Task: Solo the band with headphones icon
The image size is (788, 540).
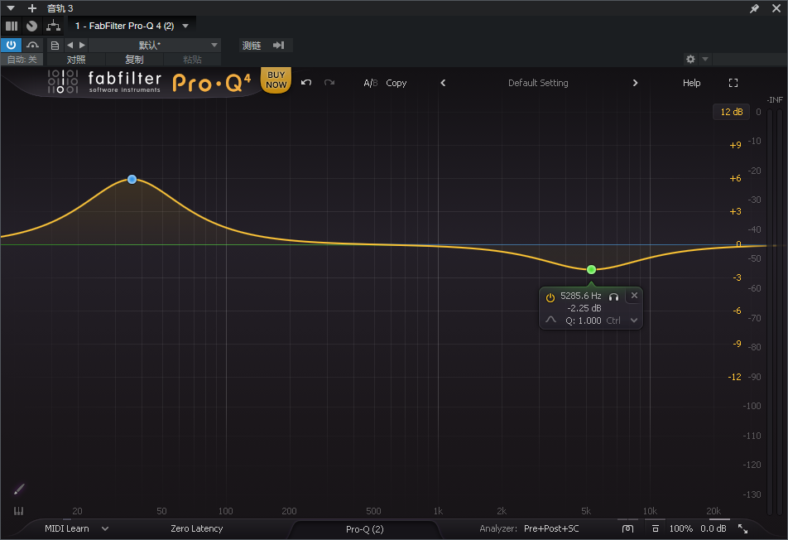Action: tap(614, 296)
